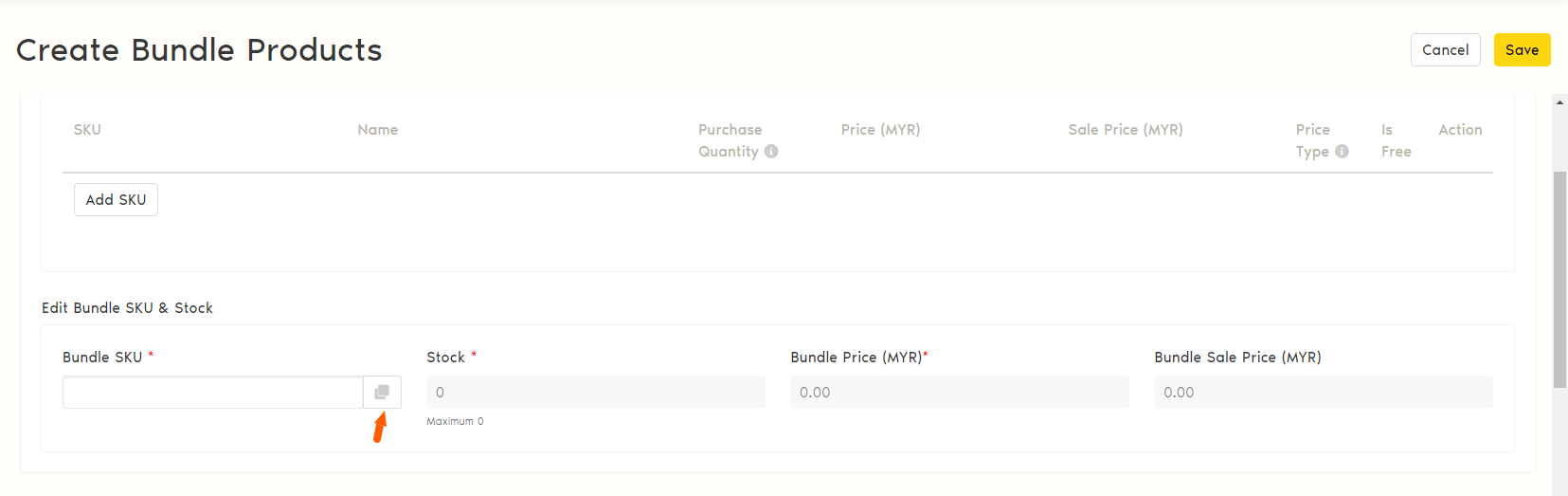Focus the Bundle SKU text field
Viewport: 1568px width, 496px height.
coord(213,393)
